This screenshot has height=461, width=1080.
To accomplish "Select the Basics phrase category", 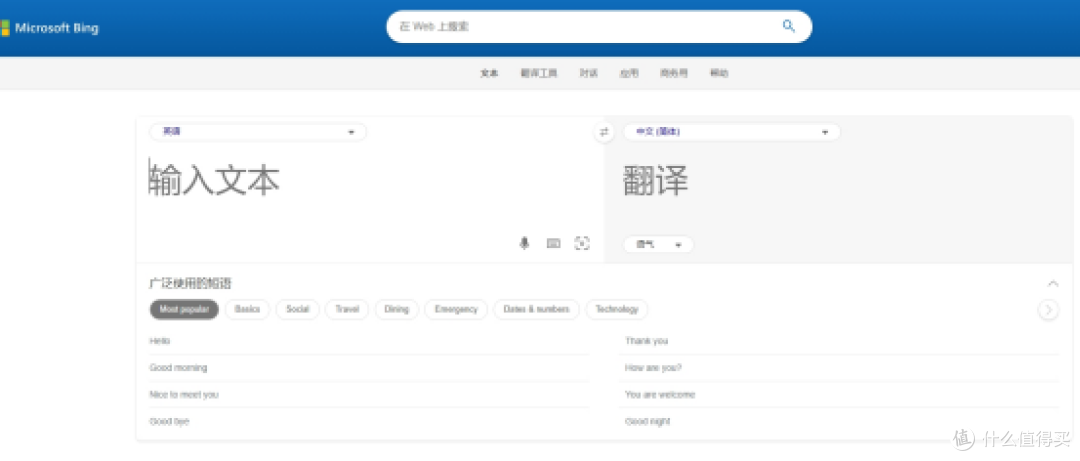I will pyautogui.click(x=247, y=309).
